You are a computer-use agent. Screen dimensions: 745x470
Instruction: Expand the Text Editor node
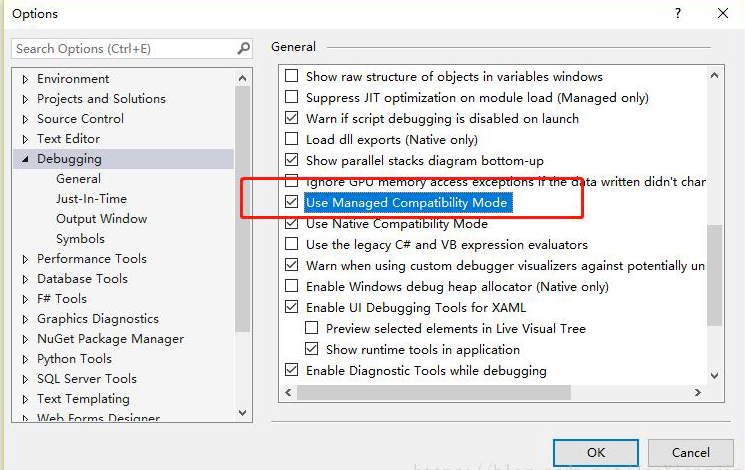point(25,139)
